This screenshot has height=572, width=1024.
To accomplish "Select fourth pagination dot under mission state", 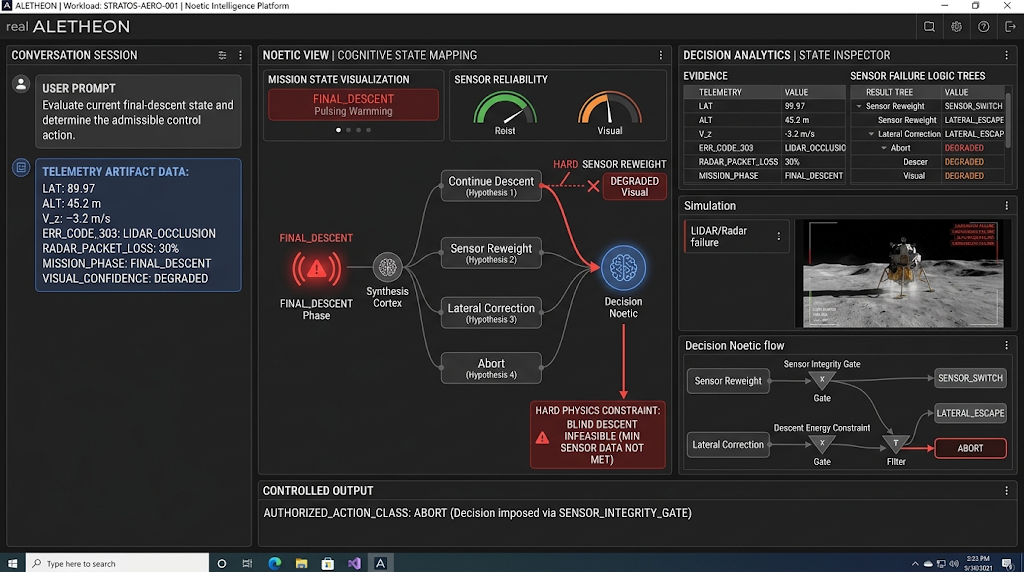I will (x=368, y=130).
